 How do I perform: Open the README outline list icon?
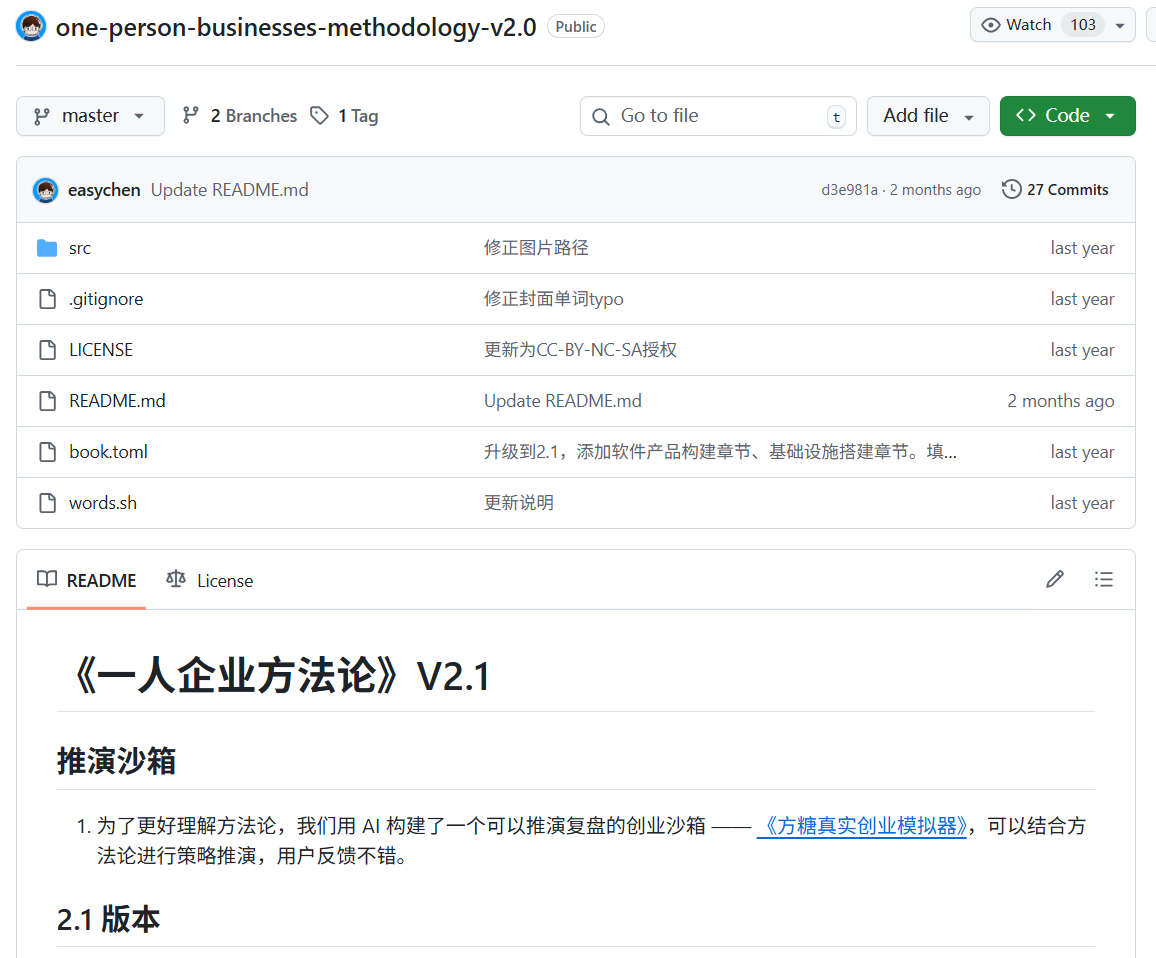1103,579
